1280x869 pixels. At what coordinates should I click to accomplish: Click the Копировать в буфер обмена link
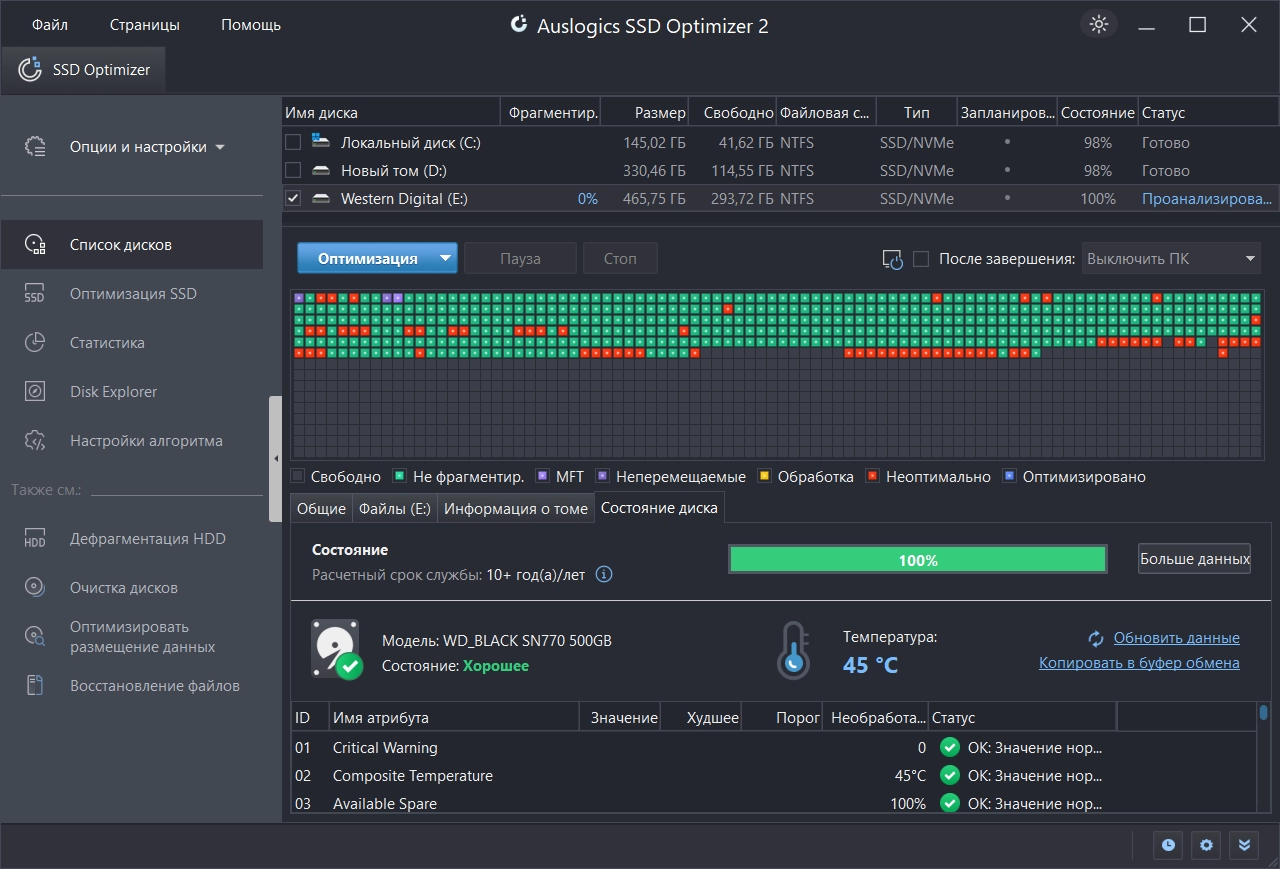coord(1139,663)
